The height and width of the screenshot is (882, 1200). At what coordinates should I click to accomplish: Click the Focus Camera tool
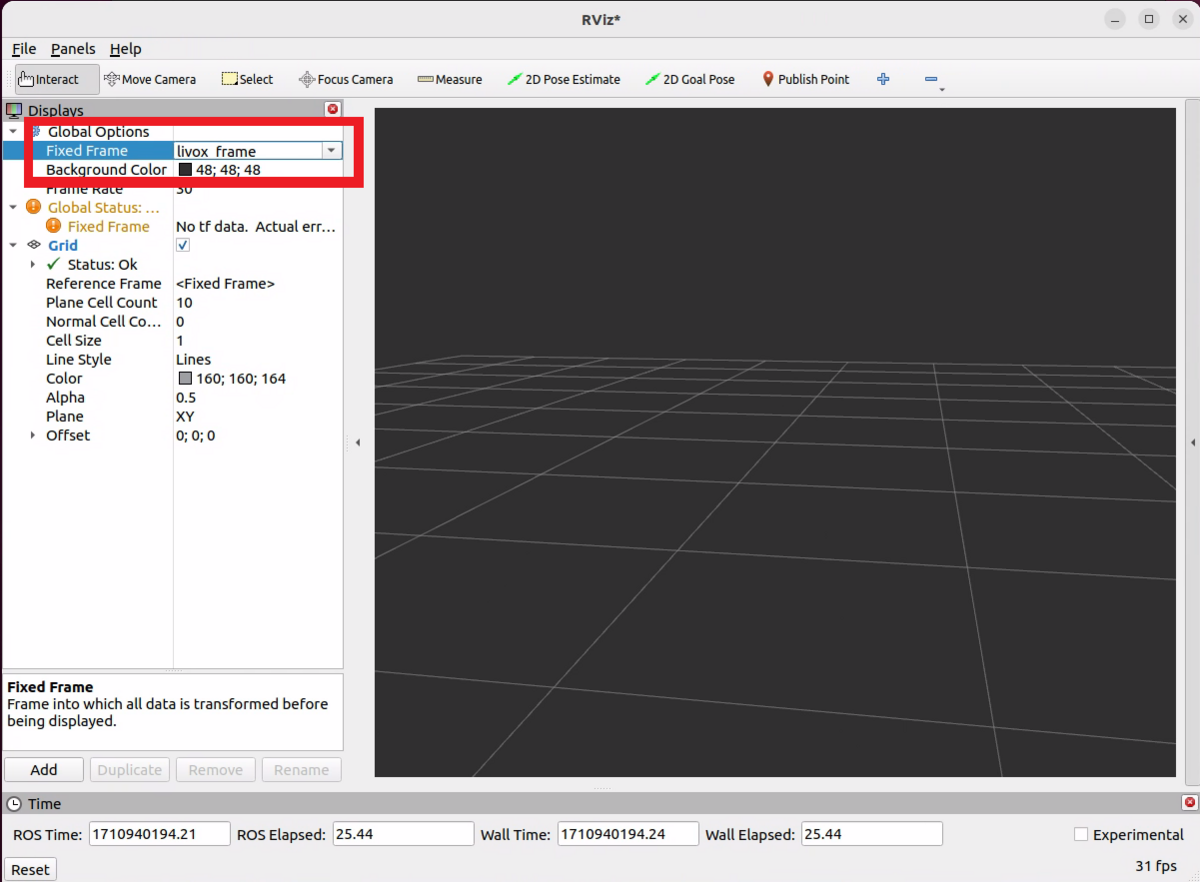tap(345, 78)
